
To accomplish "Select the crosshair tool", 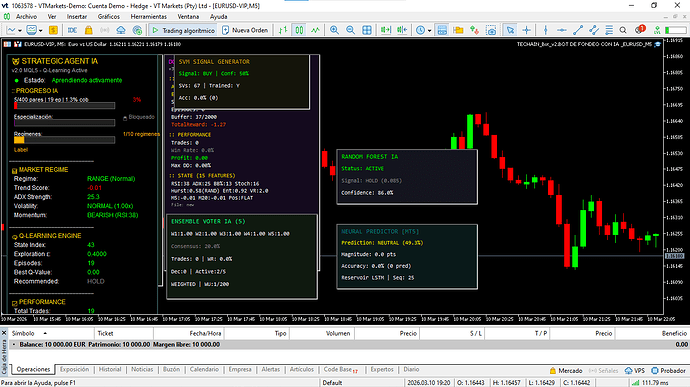I will click(526, 30).
